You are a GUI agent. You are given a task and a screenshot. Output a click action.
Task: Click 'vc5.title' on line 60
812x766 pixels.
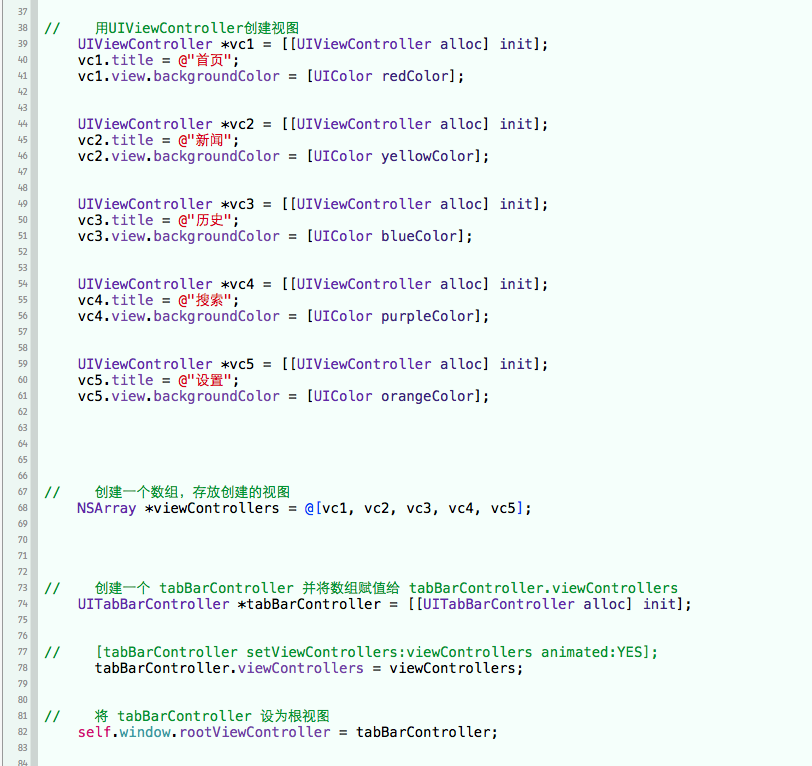pyautogui.click(x=115, y=380)
